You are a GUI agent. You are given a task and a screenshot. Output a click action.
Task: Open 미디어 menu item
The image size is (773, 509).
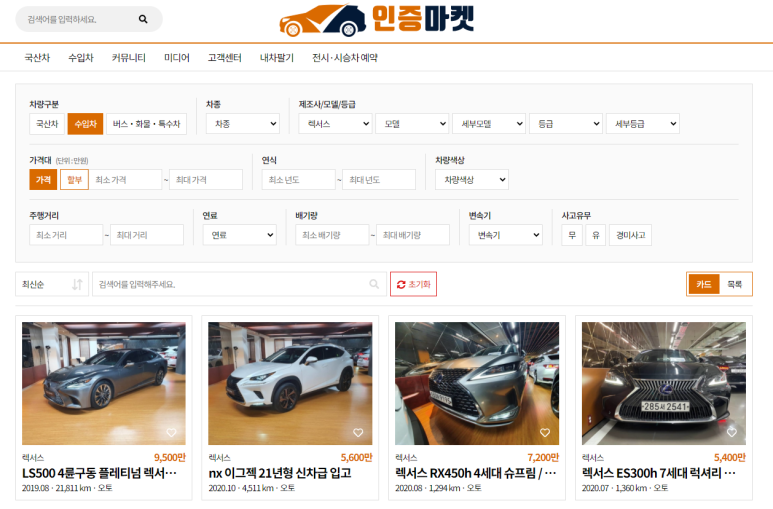click(177, 58)
